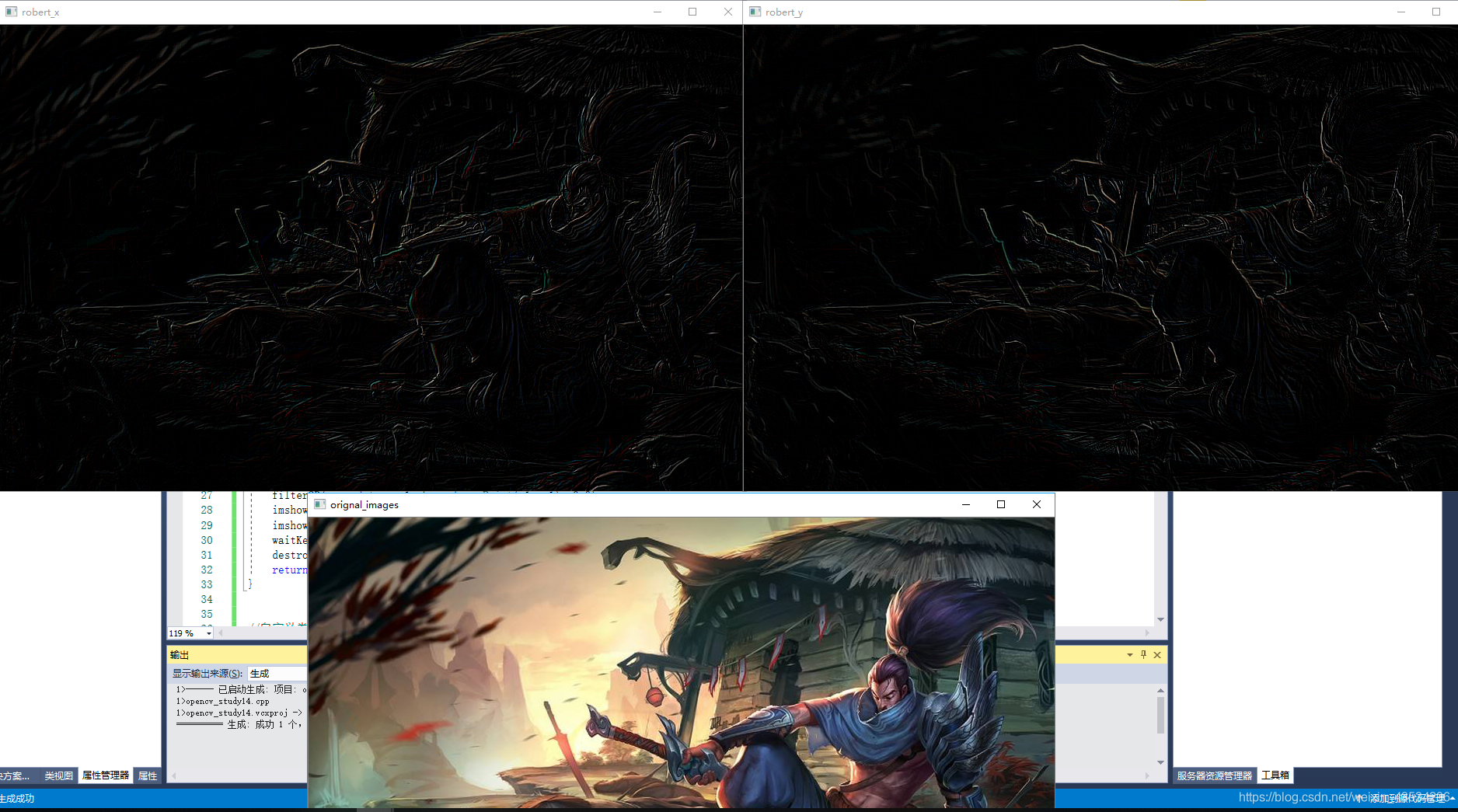The width and height of the screenshot is (1458, 812).
Task: Click the 生成成功 status bar message
Action: click(17, 799)
